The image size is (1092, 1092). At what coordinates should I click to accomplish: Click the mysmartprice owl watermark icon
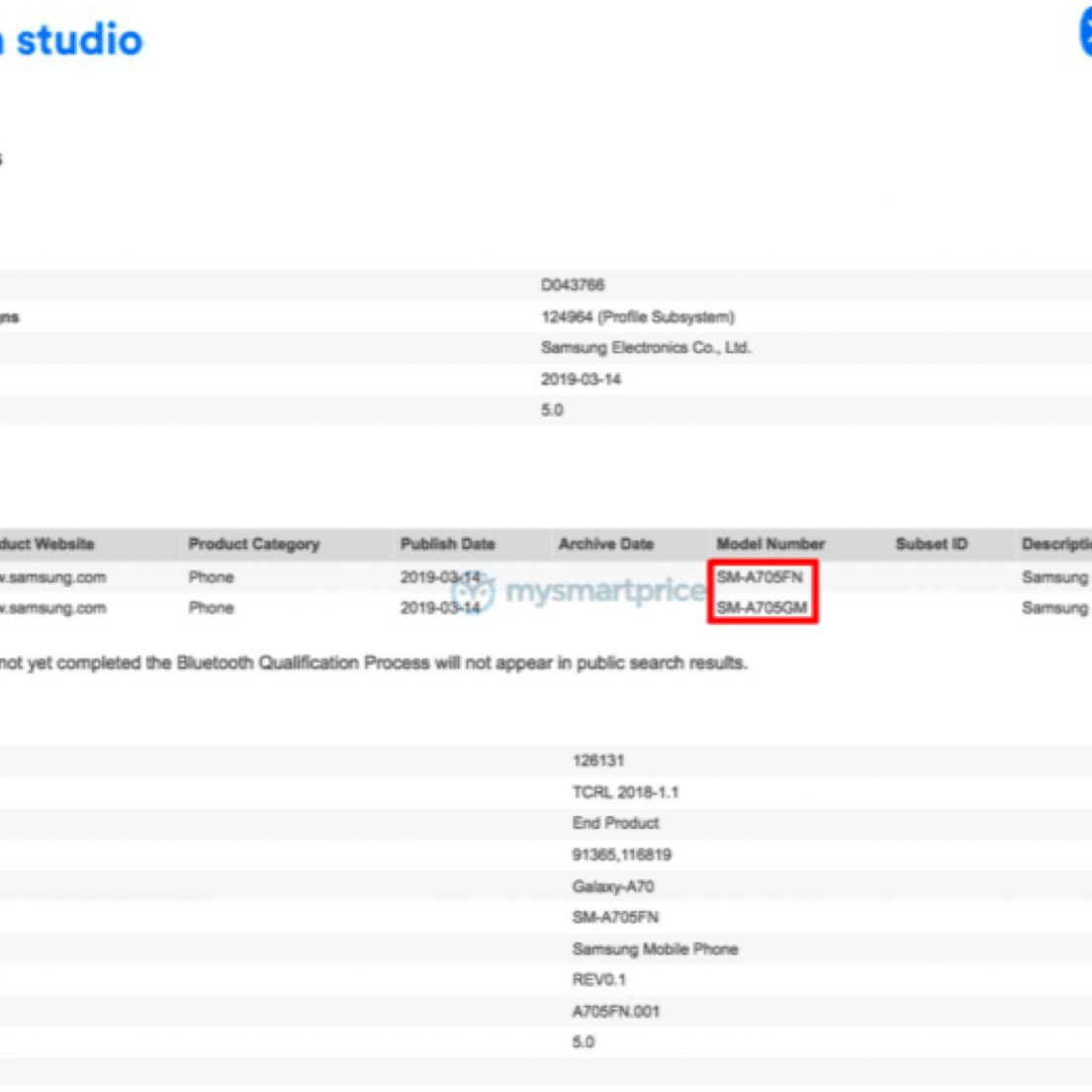473,591
